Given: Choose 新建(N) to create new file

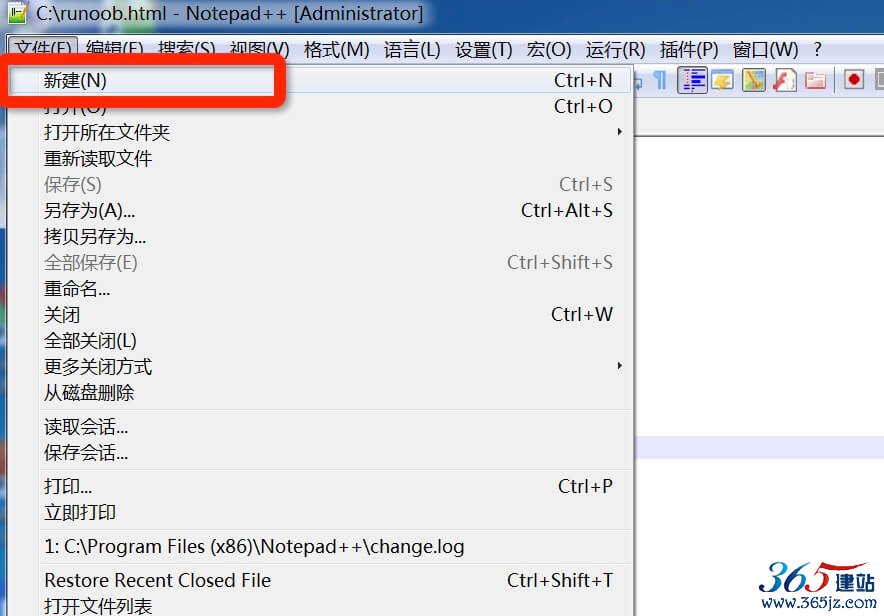Looking at the screenshot, I should pyautogui.click(x=320, y=80).
